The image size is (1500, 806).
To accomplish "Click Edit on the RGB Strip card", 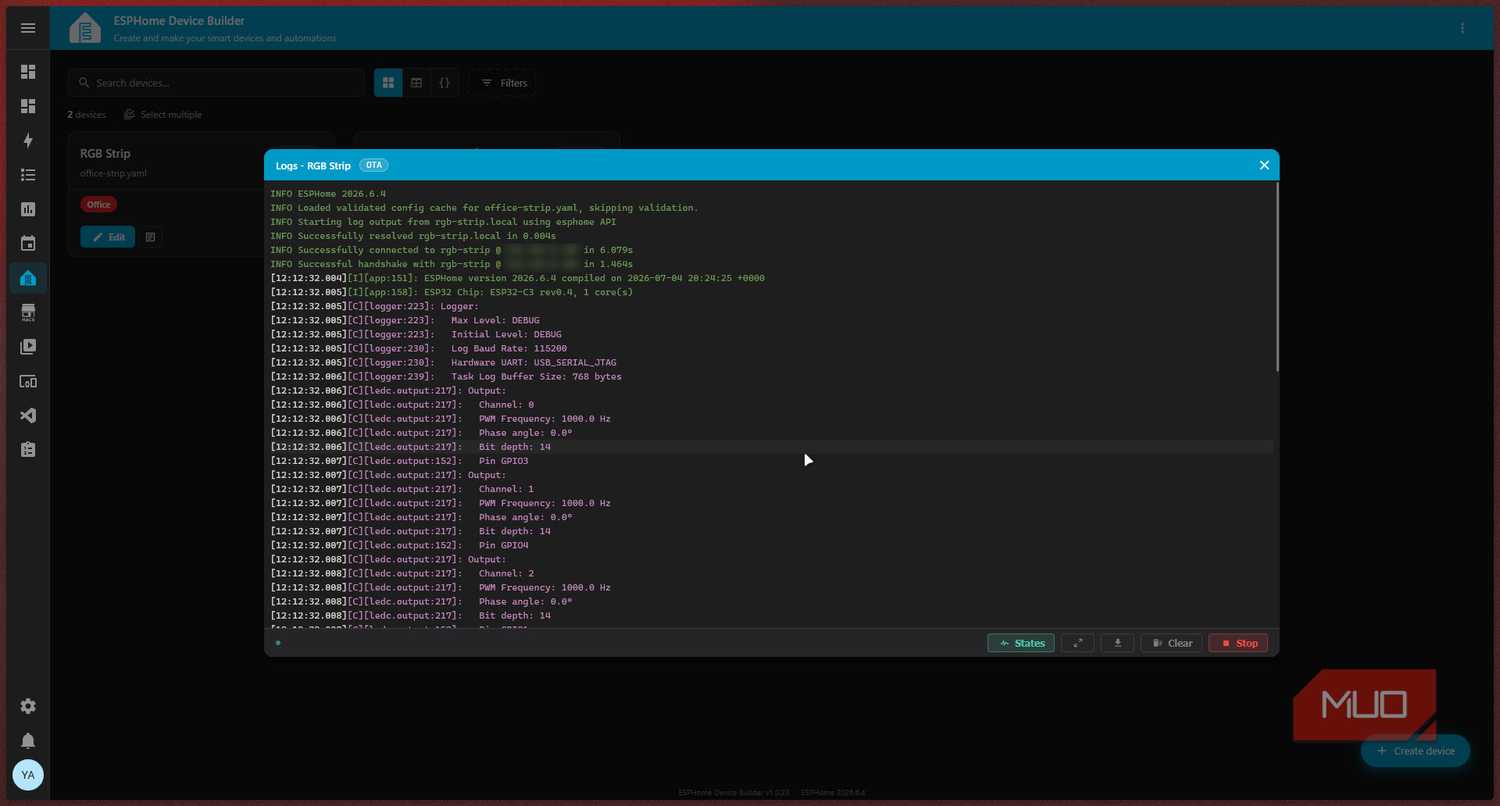I will [107, 237].
